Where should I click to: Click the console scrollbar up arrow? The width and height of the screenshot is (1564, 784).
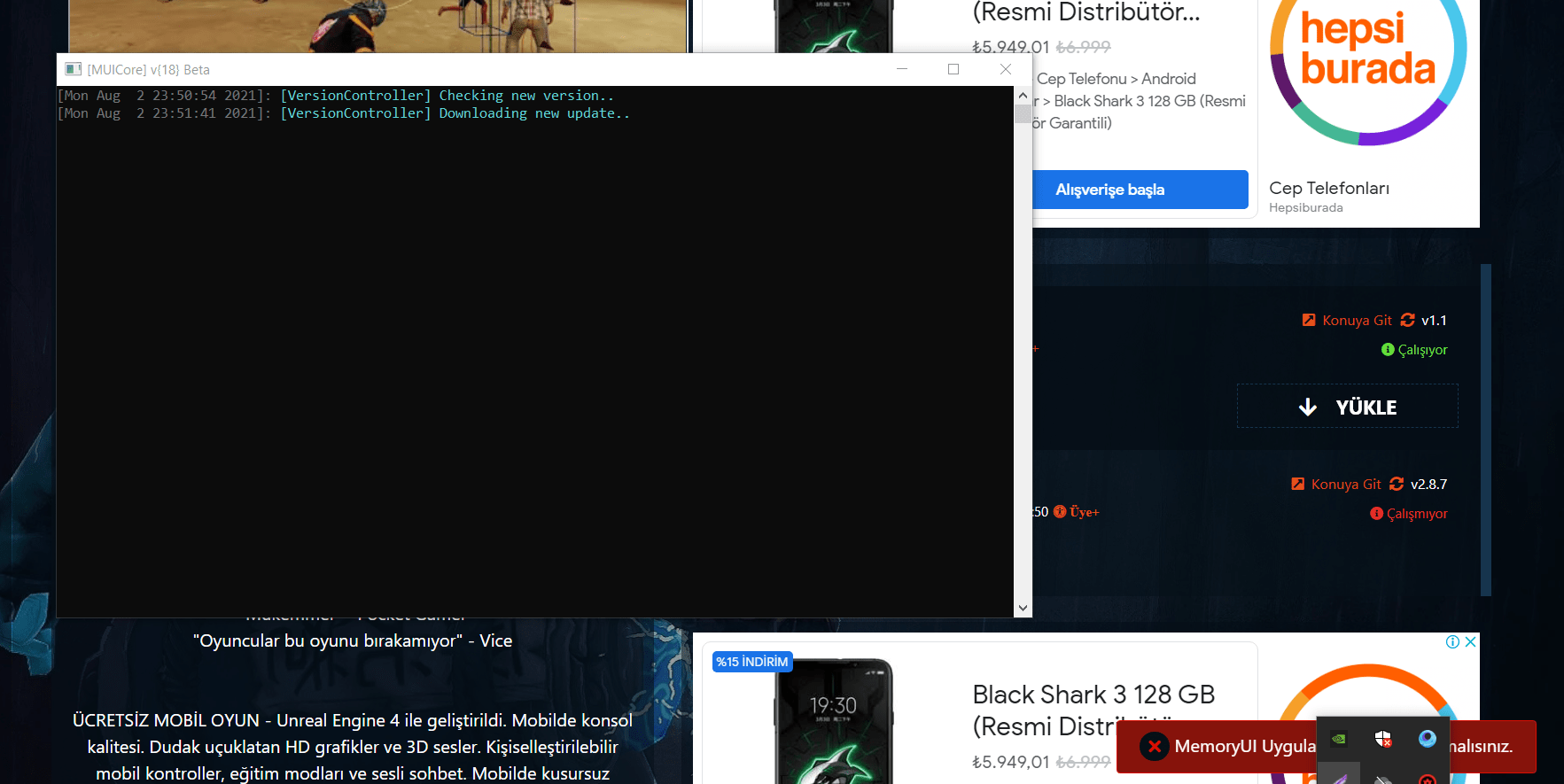pos(1023,95)
